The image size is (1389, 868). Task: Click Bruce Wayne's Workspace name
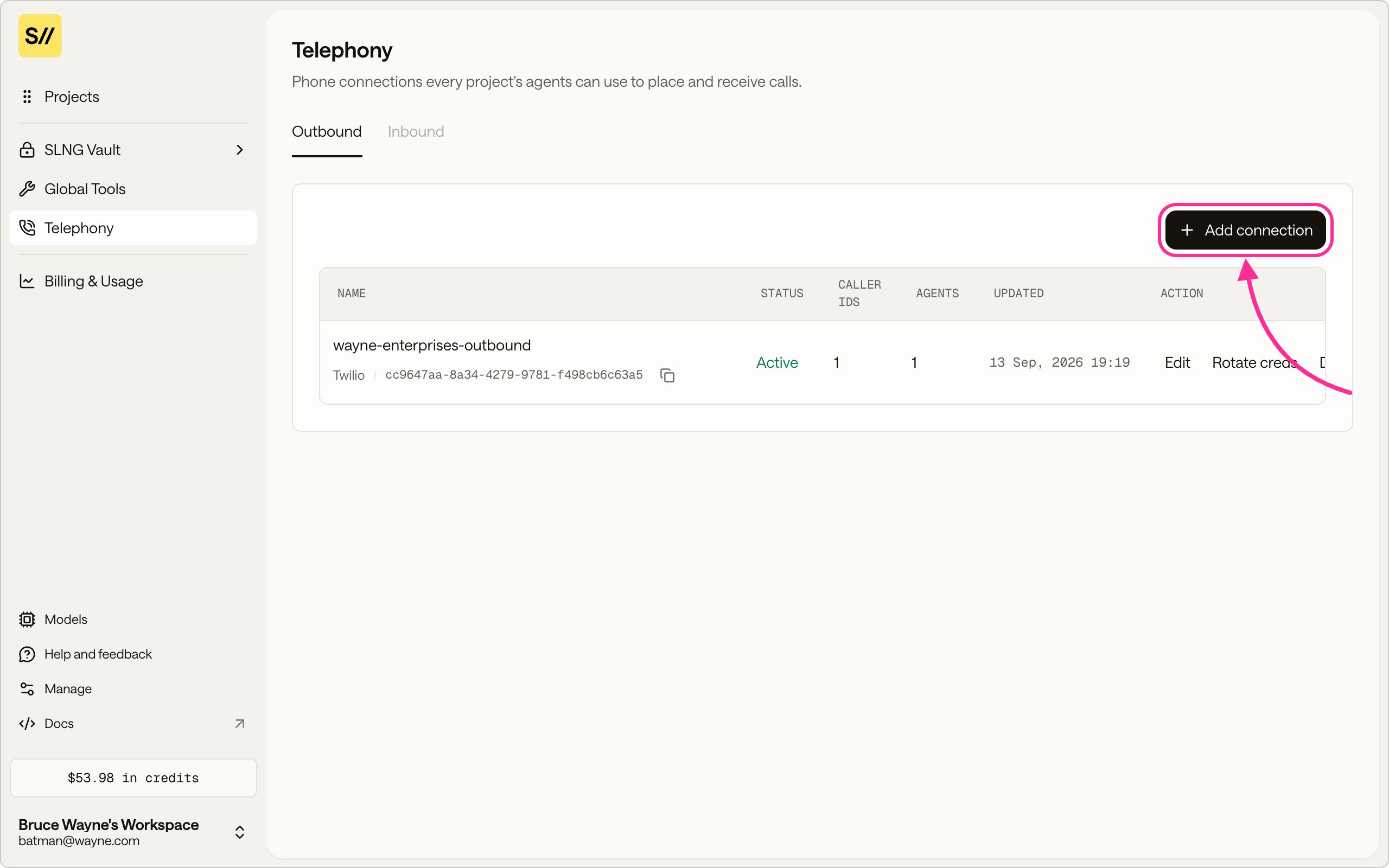(109, 825)
